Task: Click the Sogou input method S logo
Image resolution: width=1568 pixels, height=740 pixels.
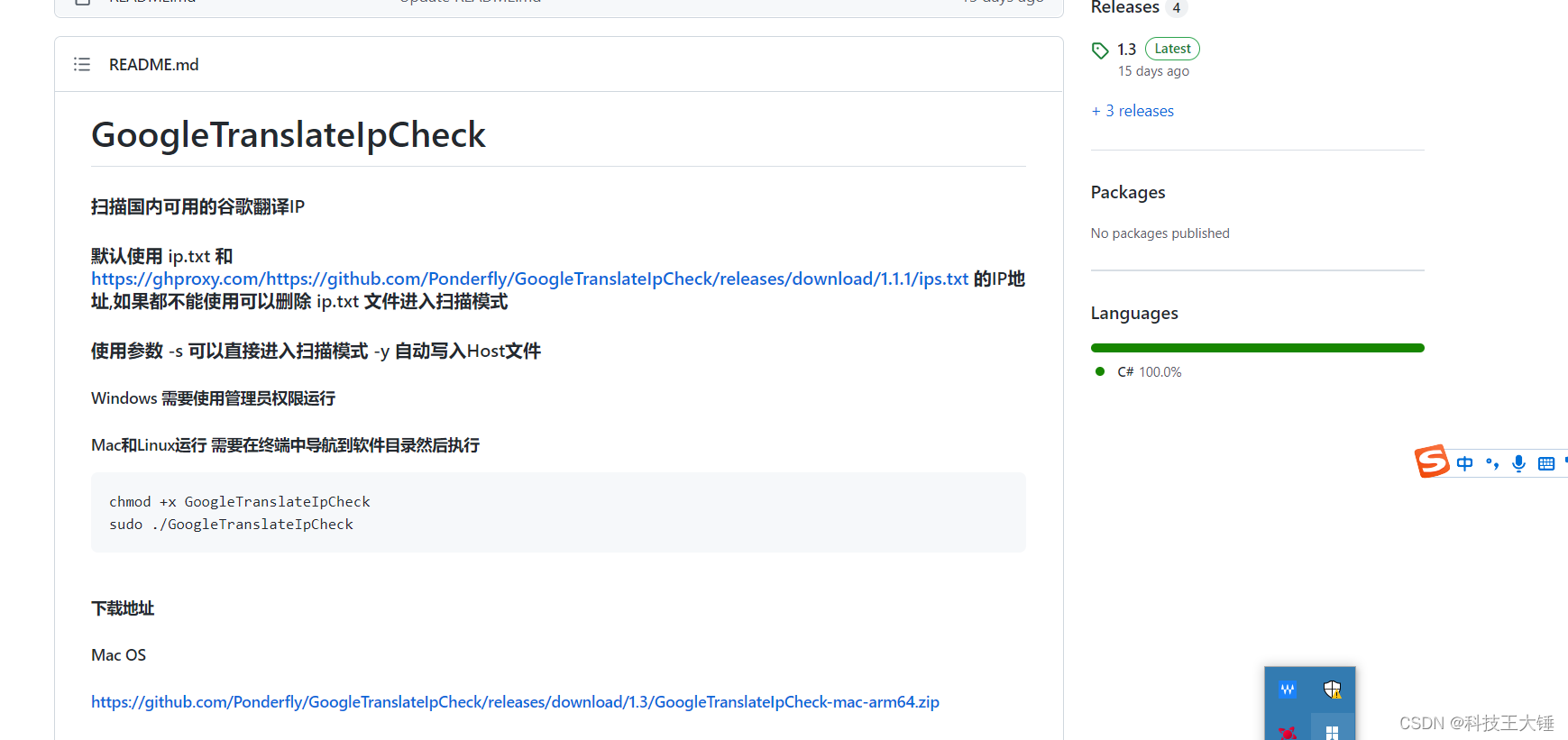Action: [1431, 461]
